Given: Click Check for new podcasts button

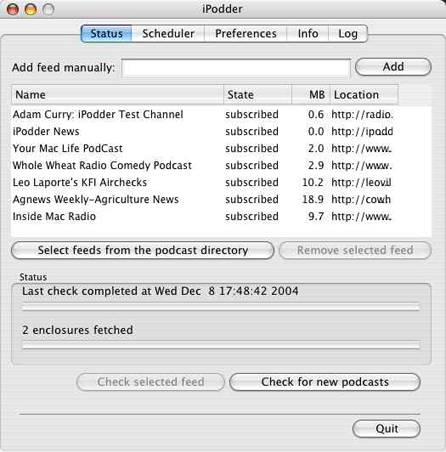Looking at the screenshot, I should click(325, 382).
